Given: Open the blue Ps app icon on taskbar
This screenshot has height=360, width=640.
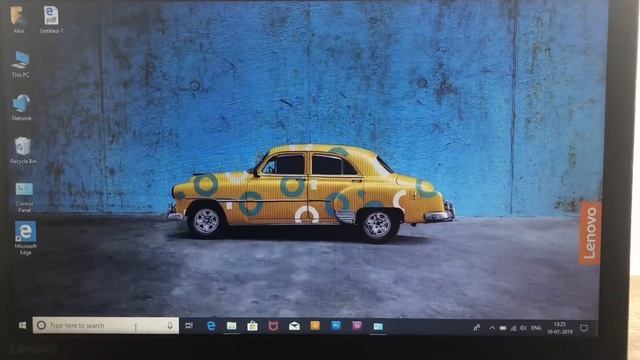Looking at the screenshot, I should [x=336, y=325].
